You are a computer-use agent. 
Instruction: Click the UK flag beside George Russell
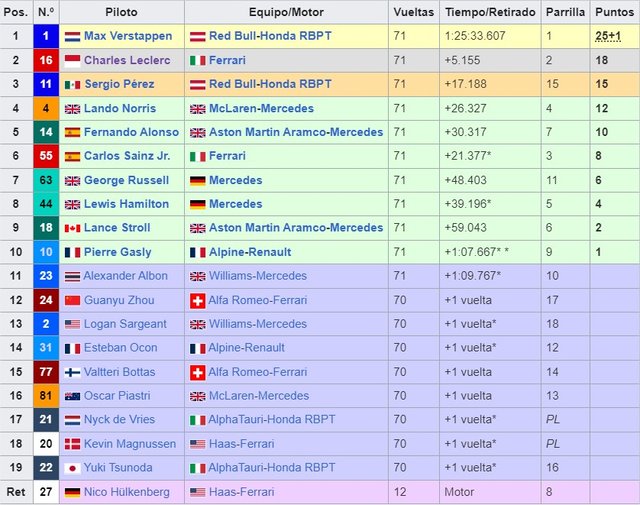click(72, 181)
